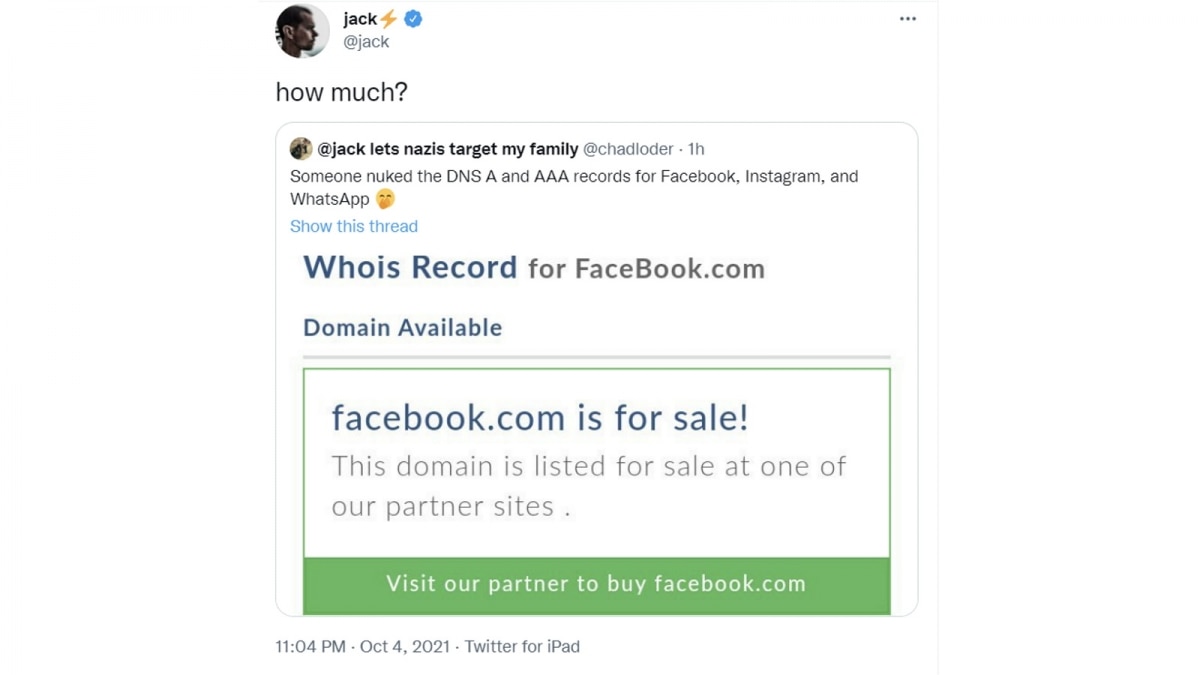Click the 11:04 PM Oct 4, 2021 timestamp

pos(363,646)
